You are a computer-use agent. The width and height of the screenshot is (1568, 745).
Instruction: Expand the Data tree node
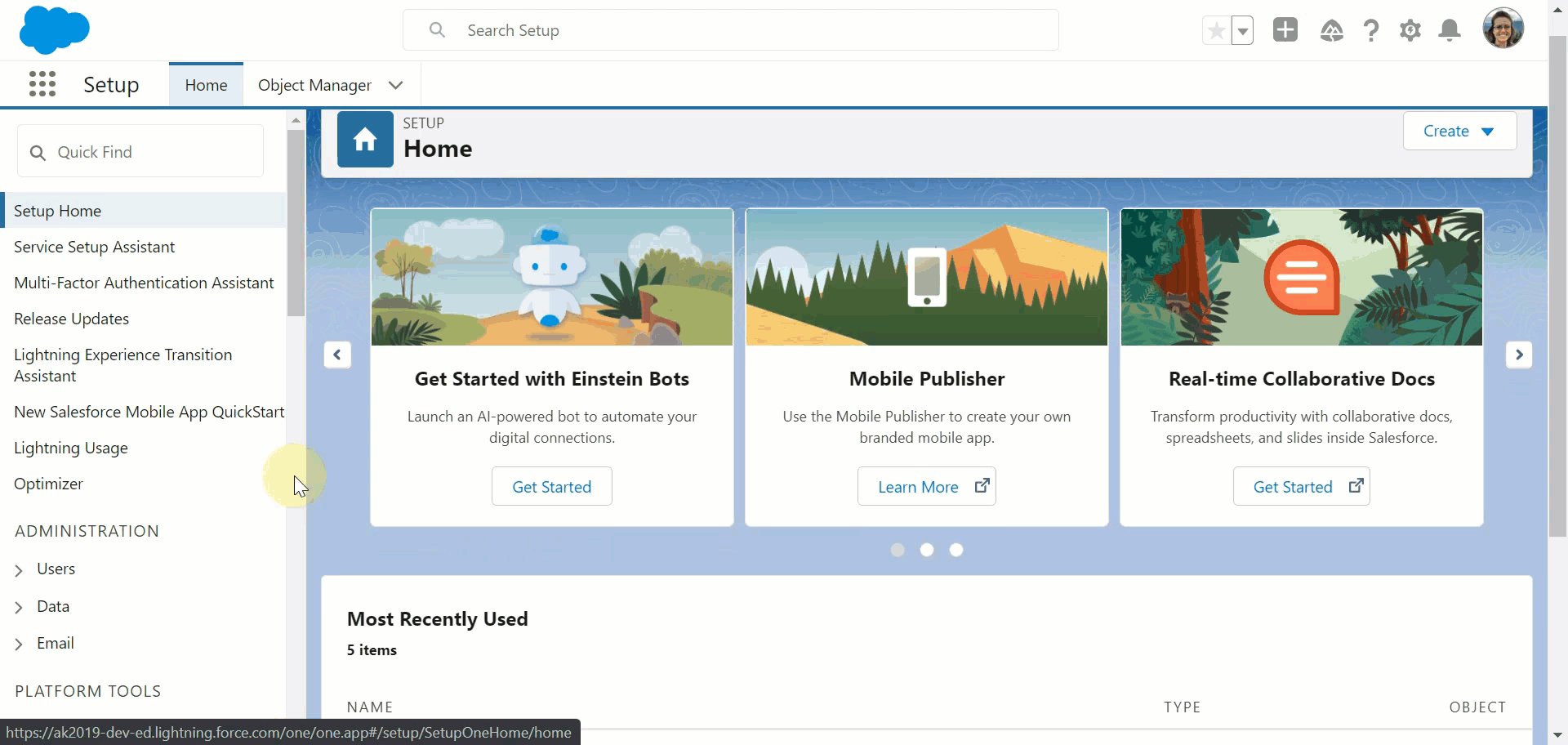(x=19, y=607)
